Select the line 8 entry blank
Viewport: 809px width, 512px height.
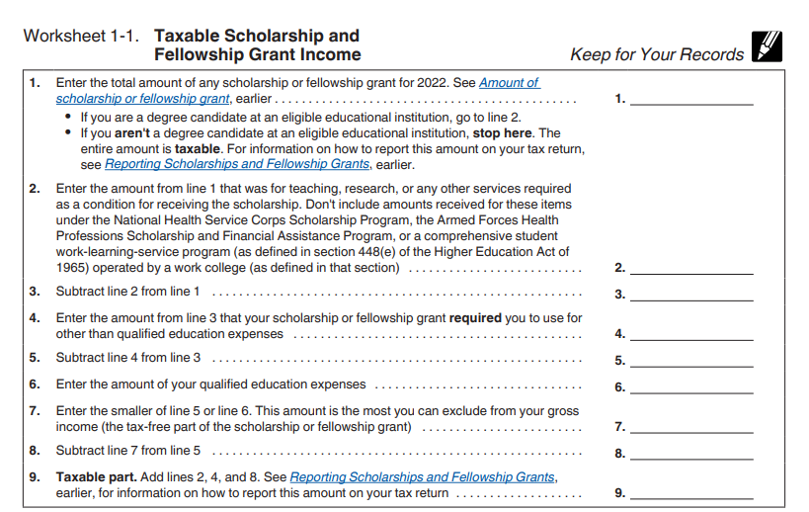(691, 452)
